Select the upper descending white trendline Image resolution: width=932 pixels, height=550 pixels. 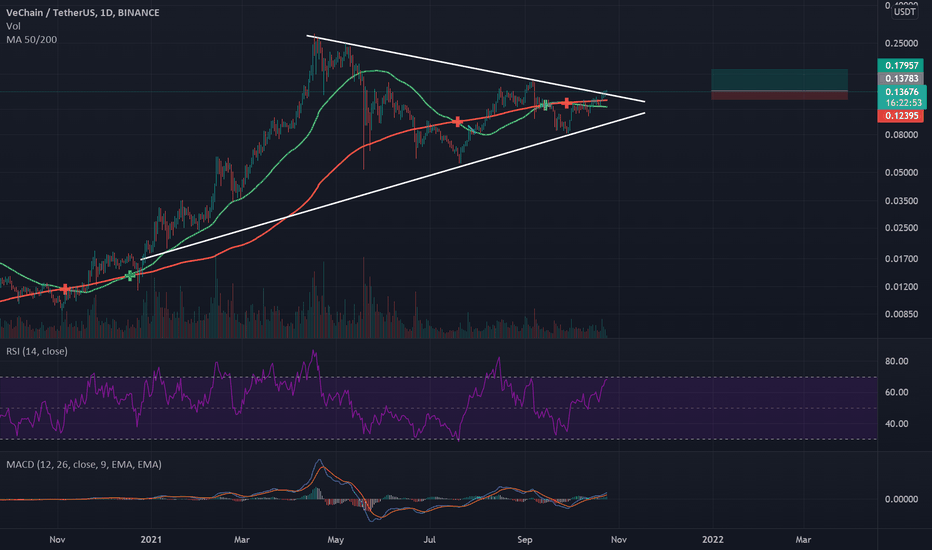pyautogui.click(x=476, y=69)
